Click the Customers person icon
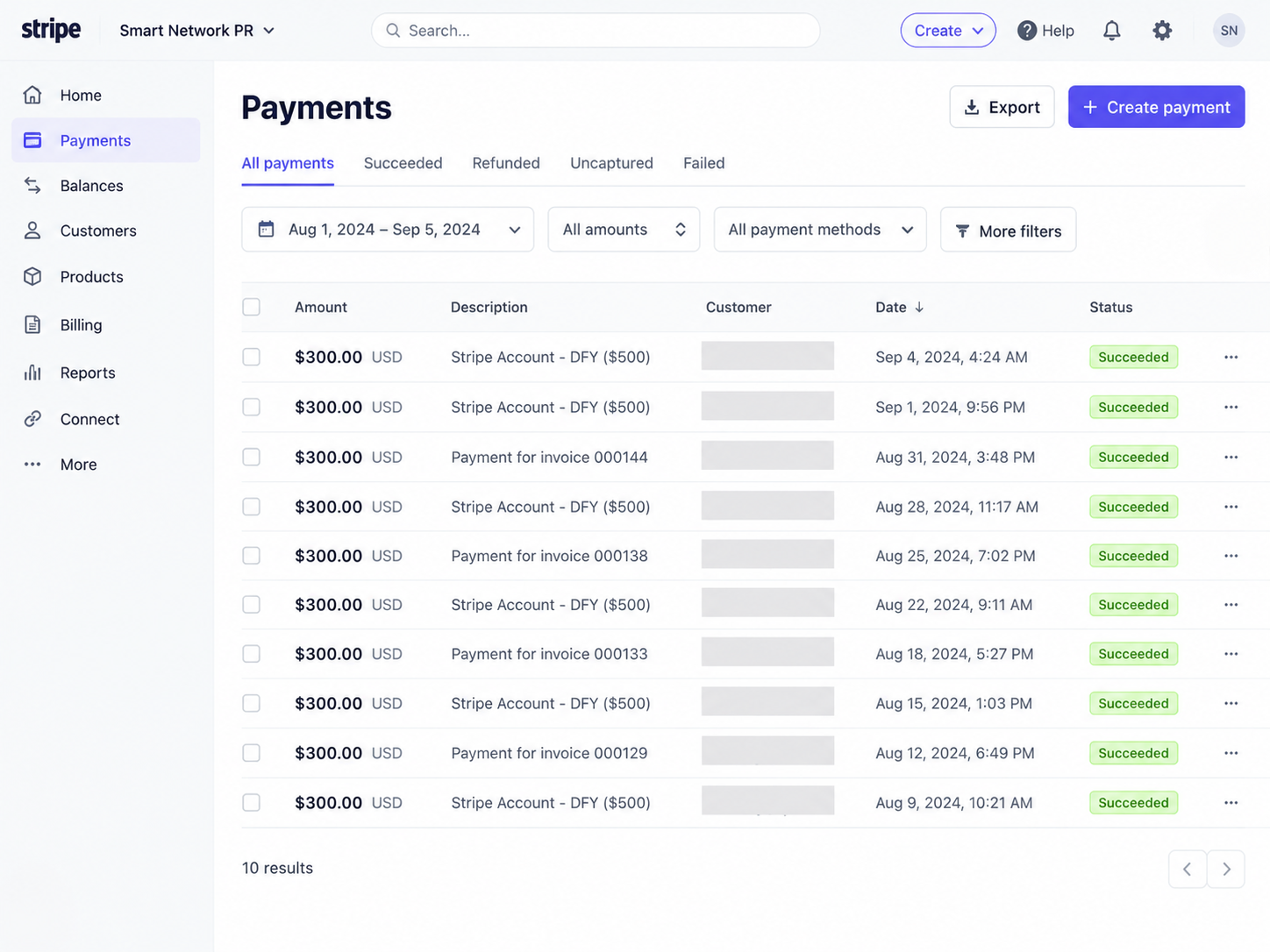1270x952 pixels. tap(32, 231)
